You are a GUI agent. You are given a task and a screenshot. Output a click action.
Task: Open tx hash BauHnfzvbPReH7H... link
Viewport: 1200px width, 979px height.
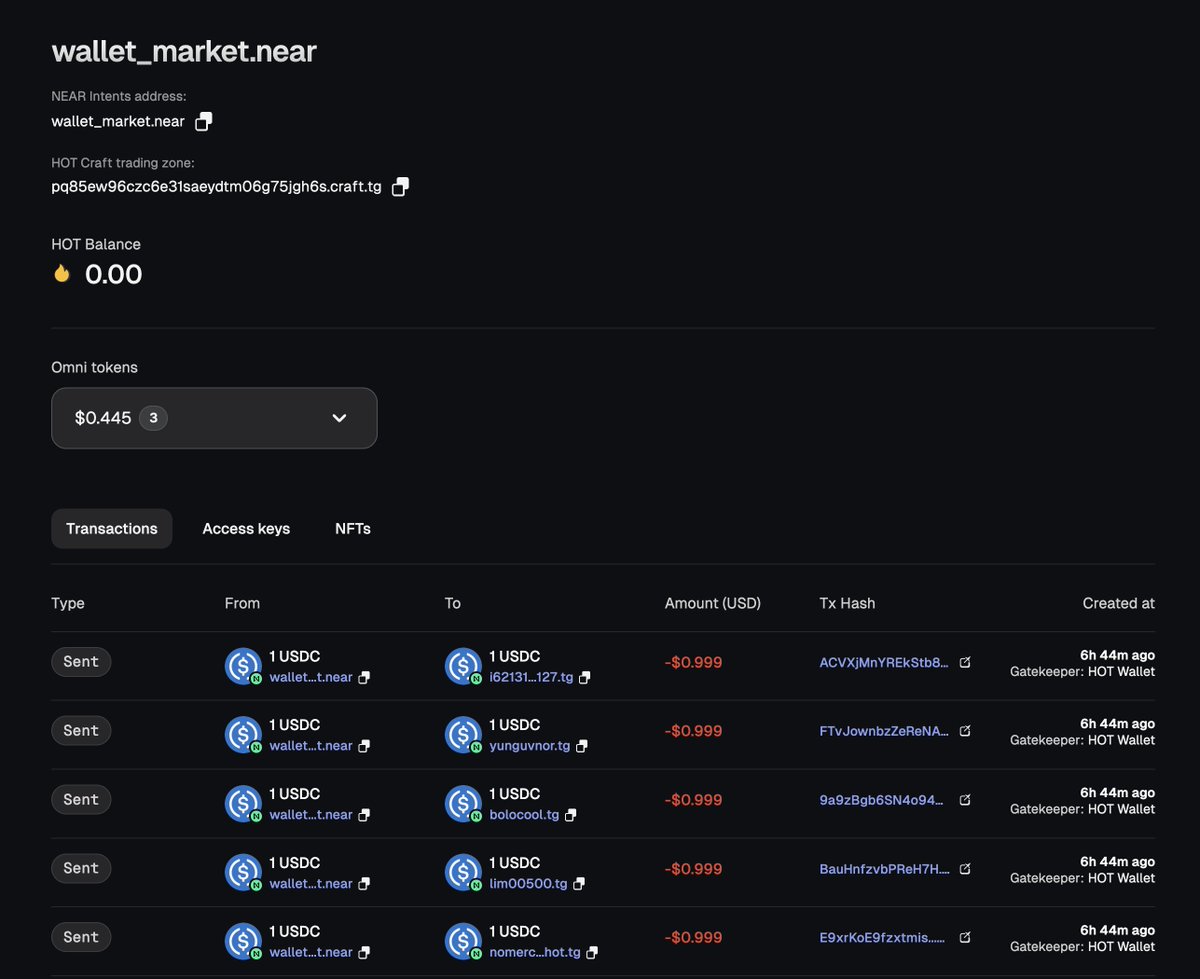884,869
